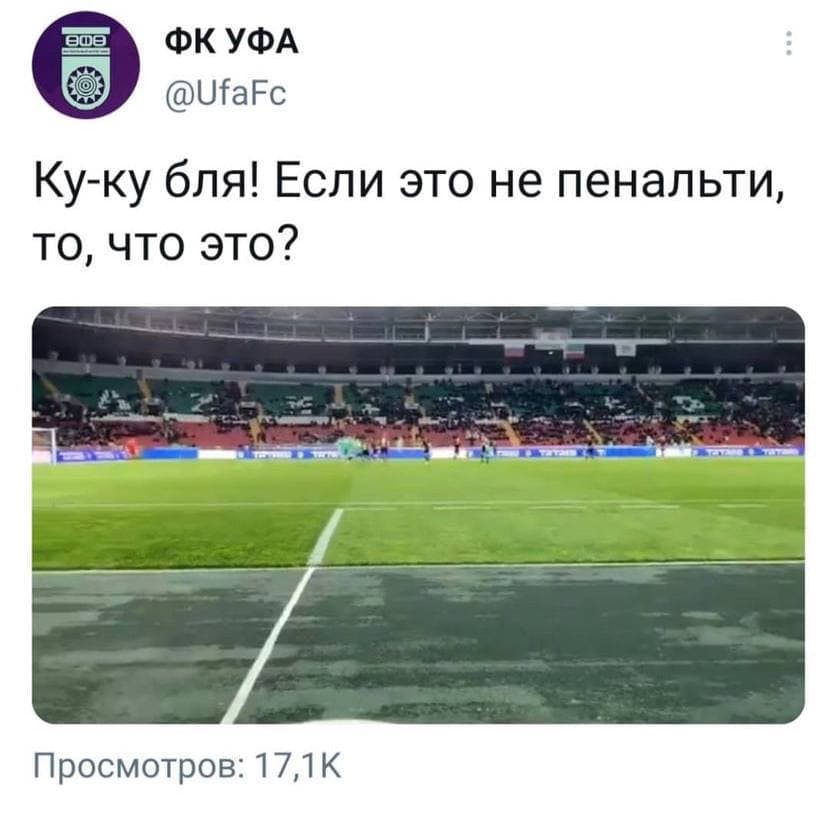This screenshot has height=824, width=828.
Task: Tap the green upper stand seats in the video
Action: (x=417, y=395)
